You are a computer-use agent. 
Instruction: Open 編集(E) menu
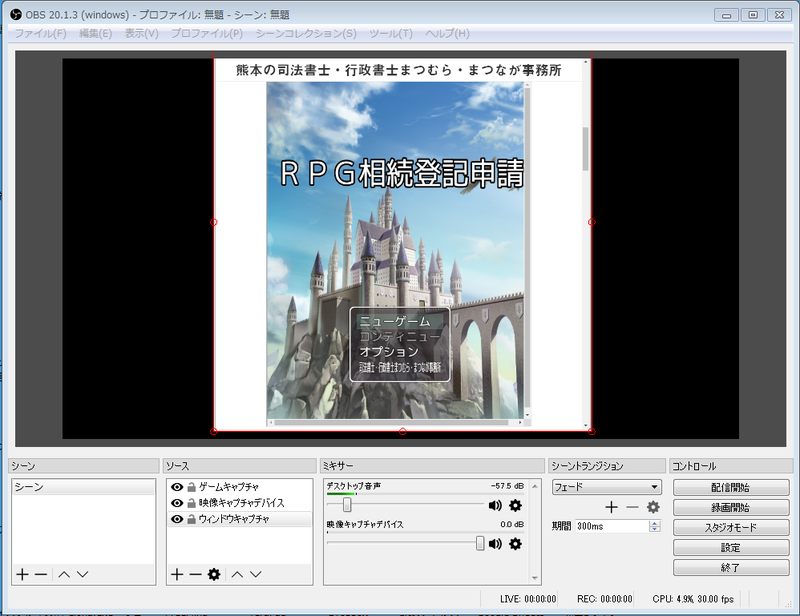95,34
